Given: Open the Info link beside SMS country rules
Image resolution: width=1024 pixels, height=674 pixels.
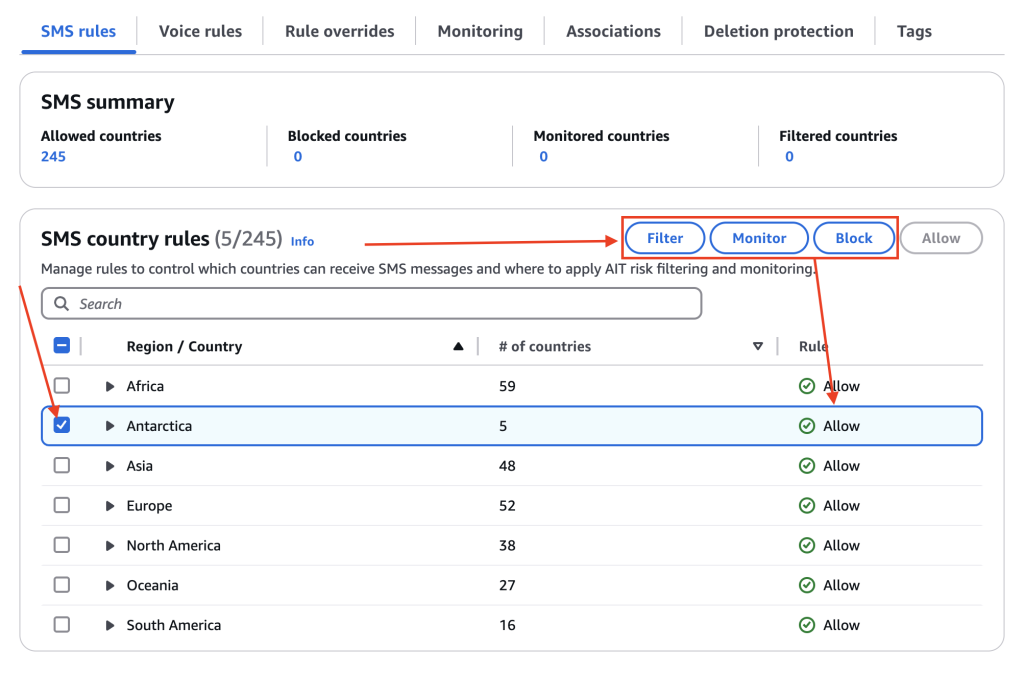Looking at the screenshot, I should pos(302,241).
